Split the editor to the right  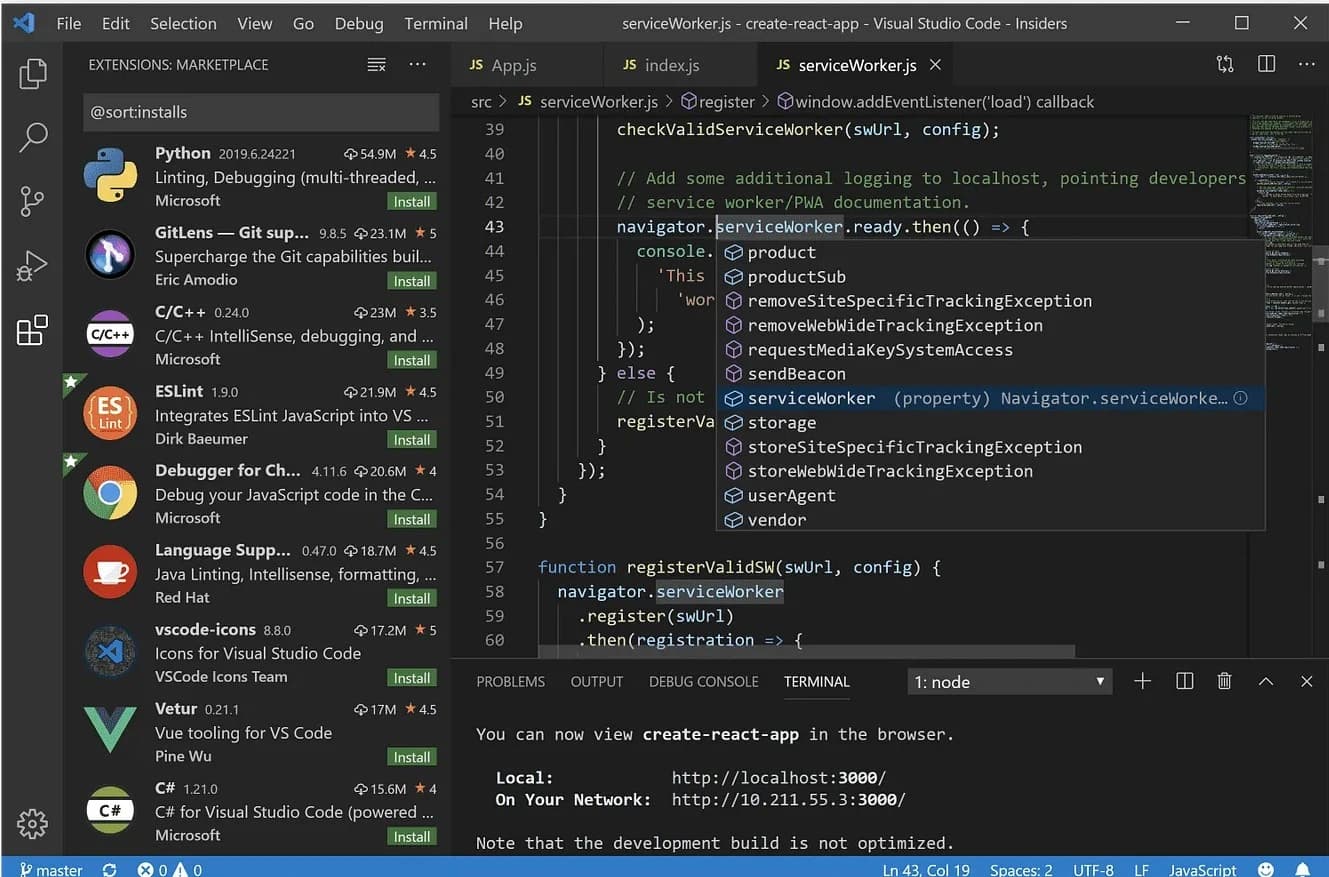coord(1266,64)
